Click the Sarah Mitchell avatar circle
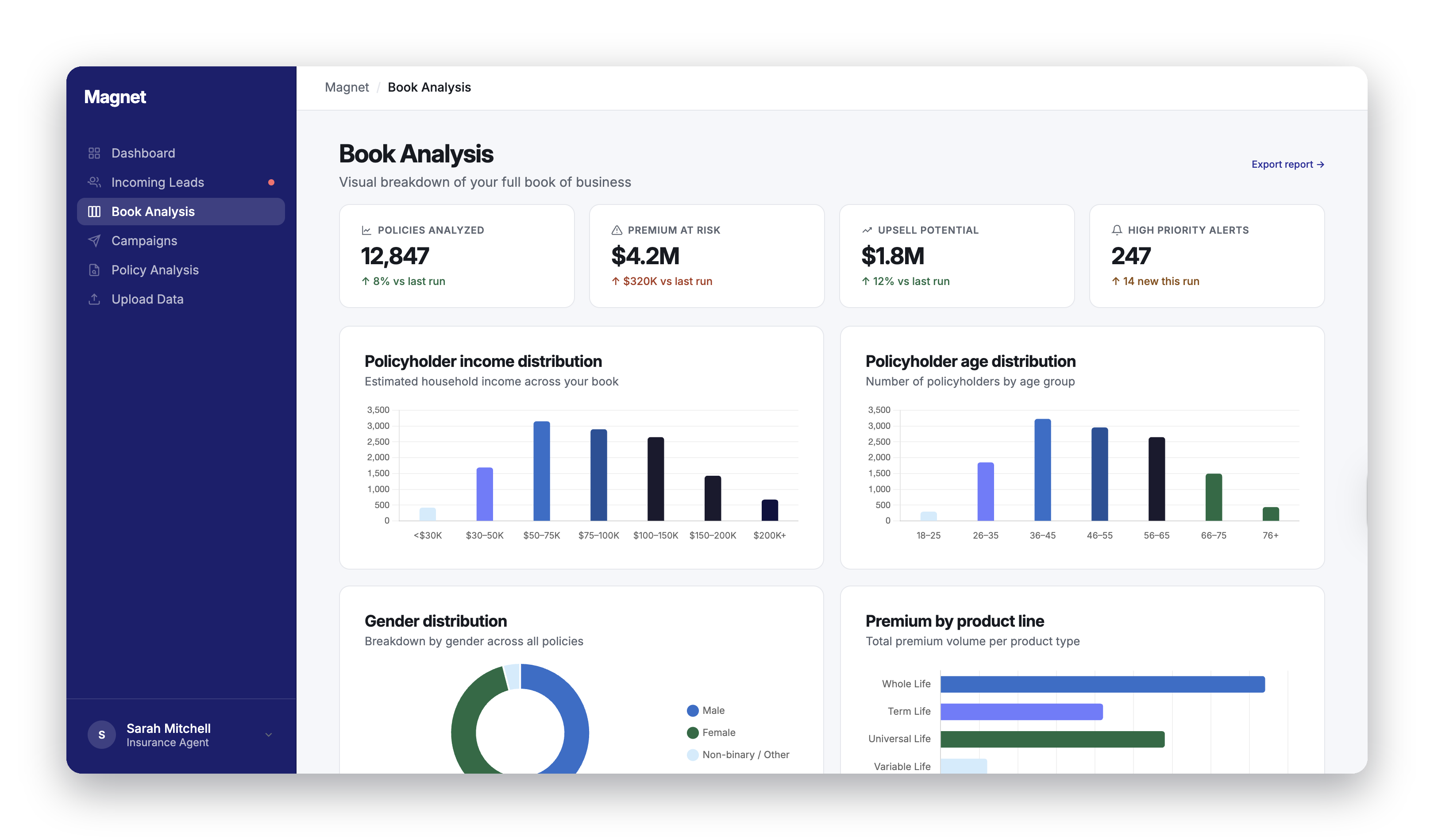 point(102,735)
